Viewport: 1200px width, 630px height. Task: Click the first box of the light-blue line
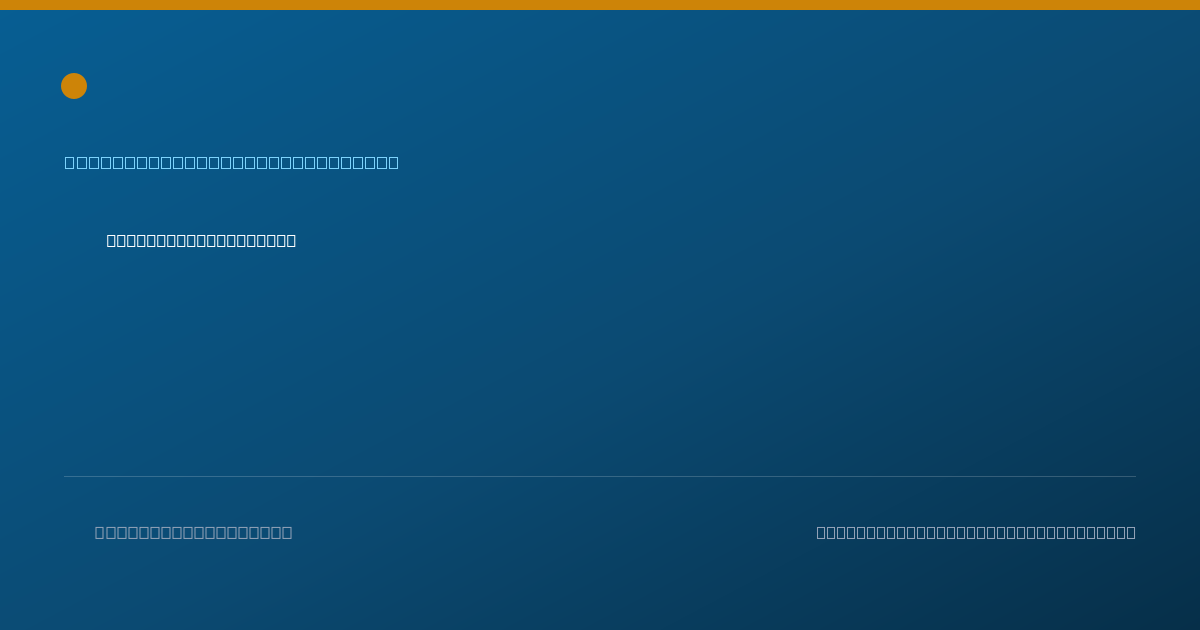click(x=69, y=162)
